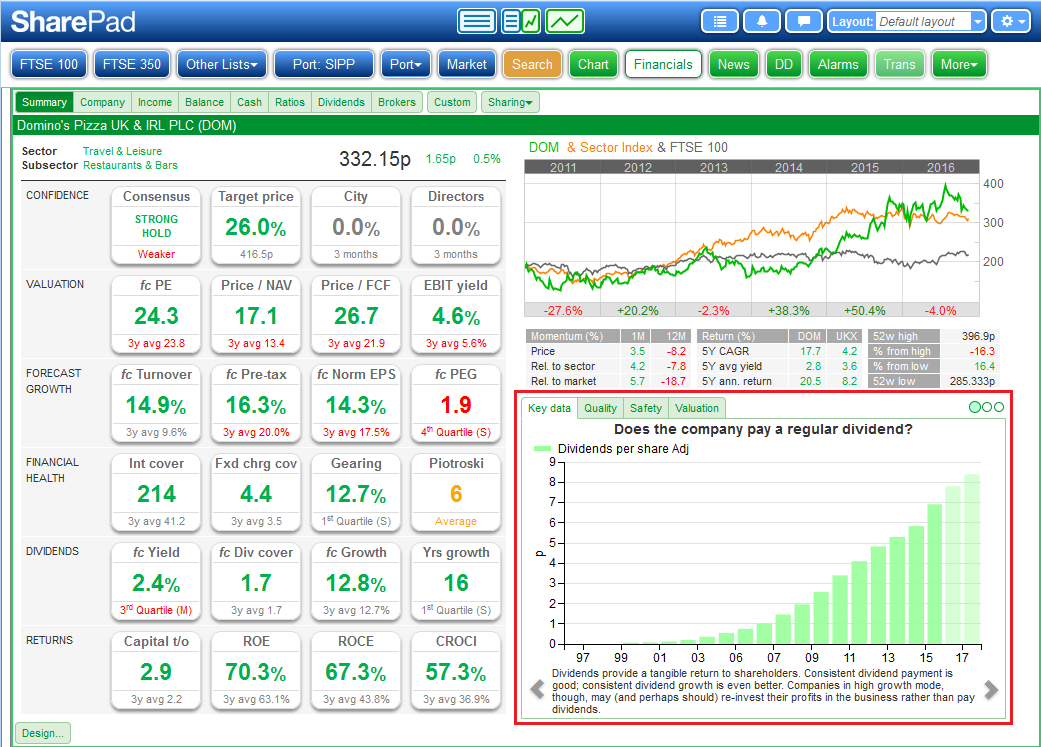Click the FTSE 350 button
1041x747 pixels.
tap(132, 64)
